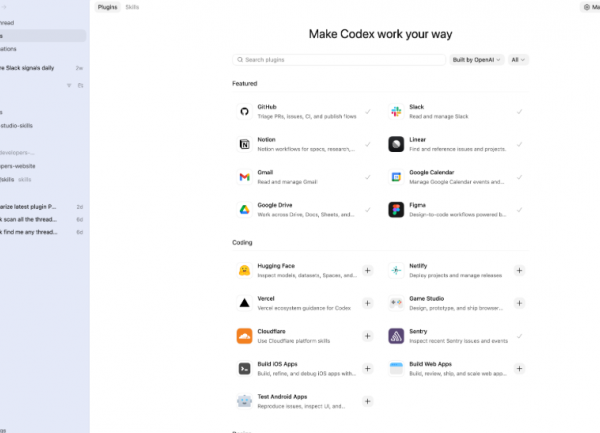Toggle the Gmail installed checkmark
The width and height of the screenshot is (600, 433).
coord(368,177)
